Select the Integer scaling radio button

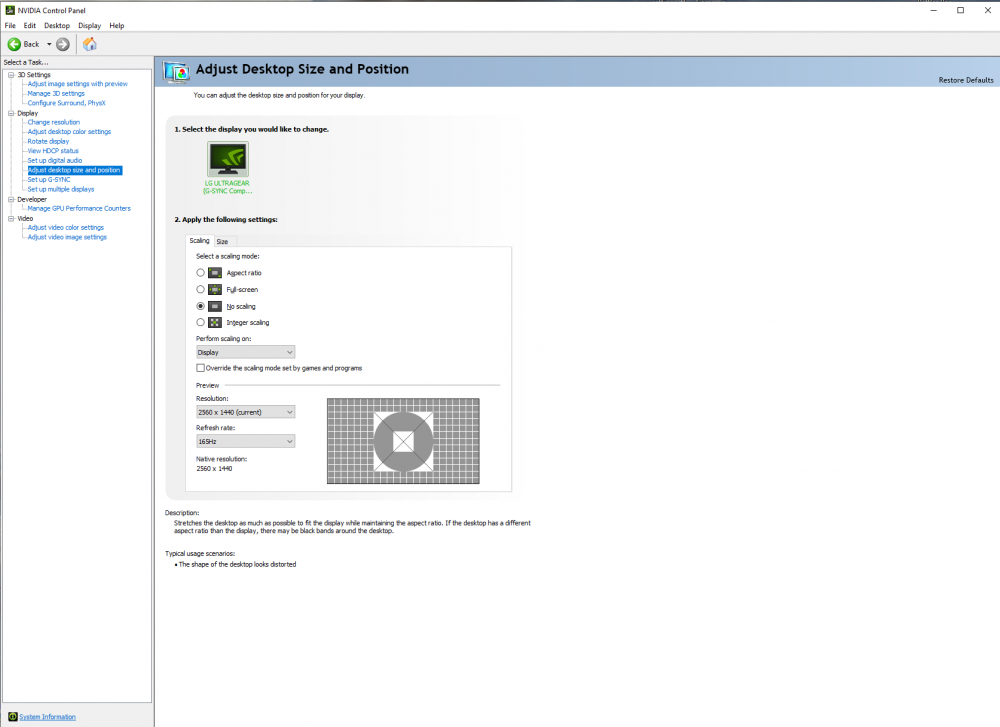(200, 322)
